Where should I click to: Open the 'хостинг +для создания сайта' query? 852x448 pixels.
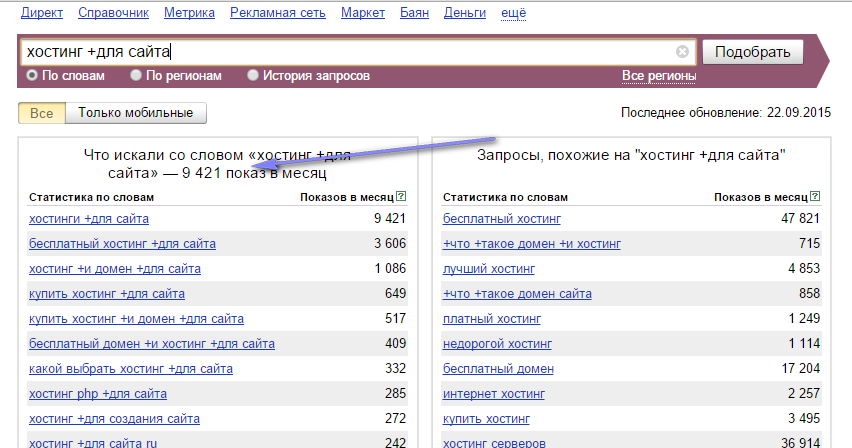click(x=115, y=419)
